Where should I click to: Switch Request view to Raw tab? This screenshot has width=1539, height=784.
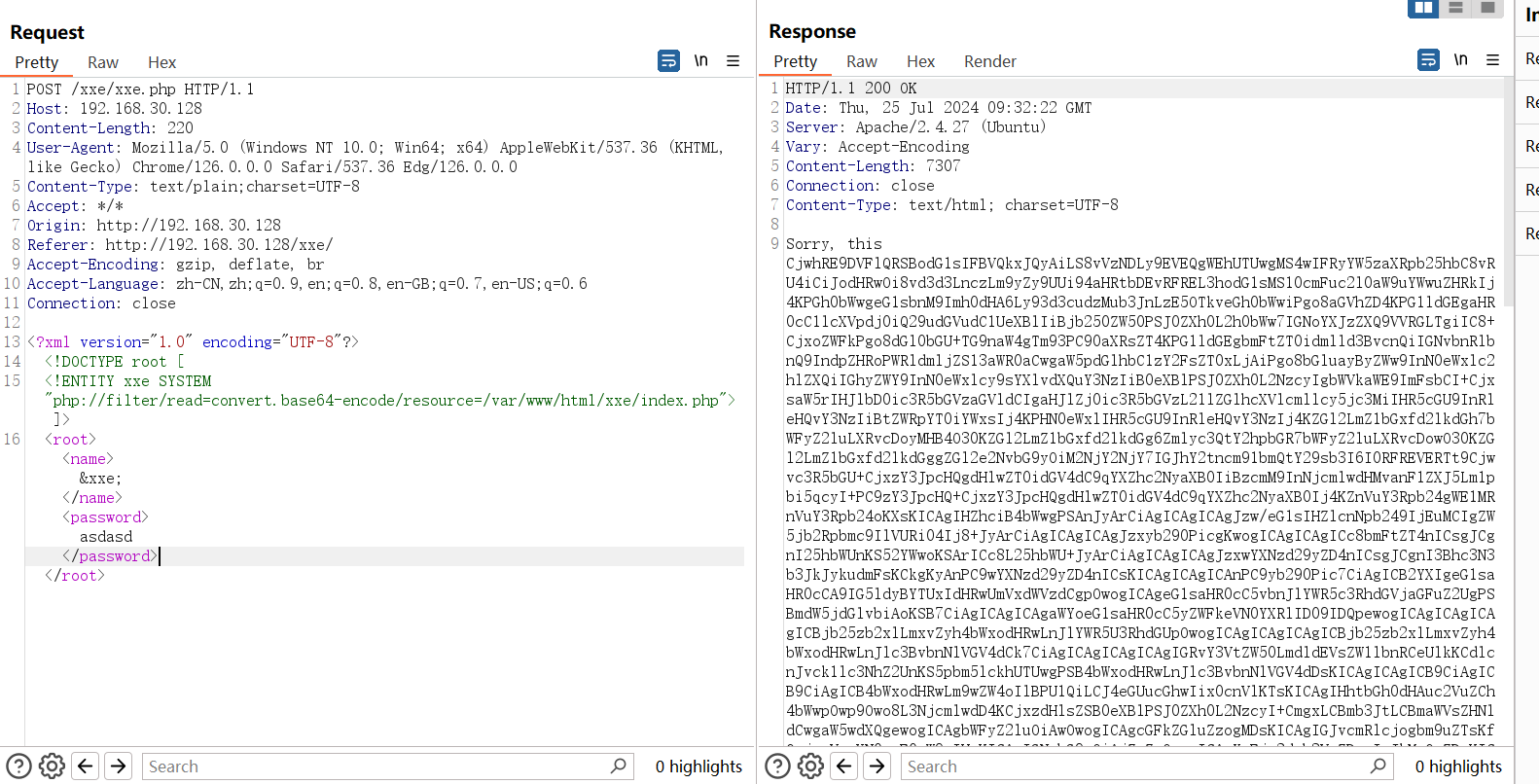[x=103, y=62]
